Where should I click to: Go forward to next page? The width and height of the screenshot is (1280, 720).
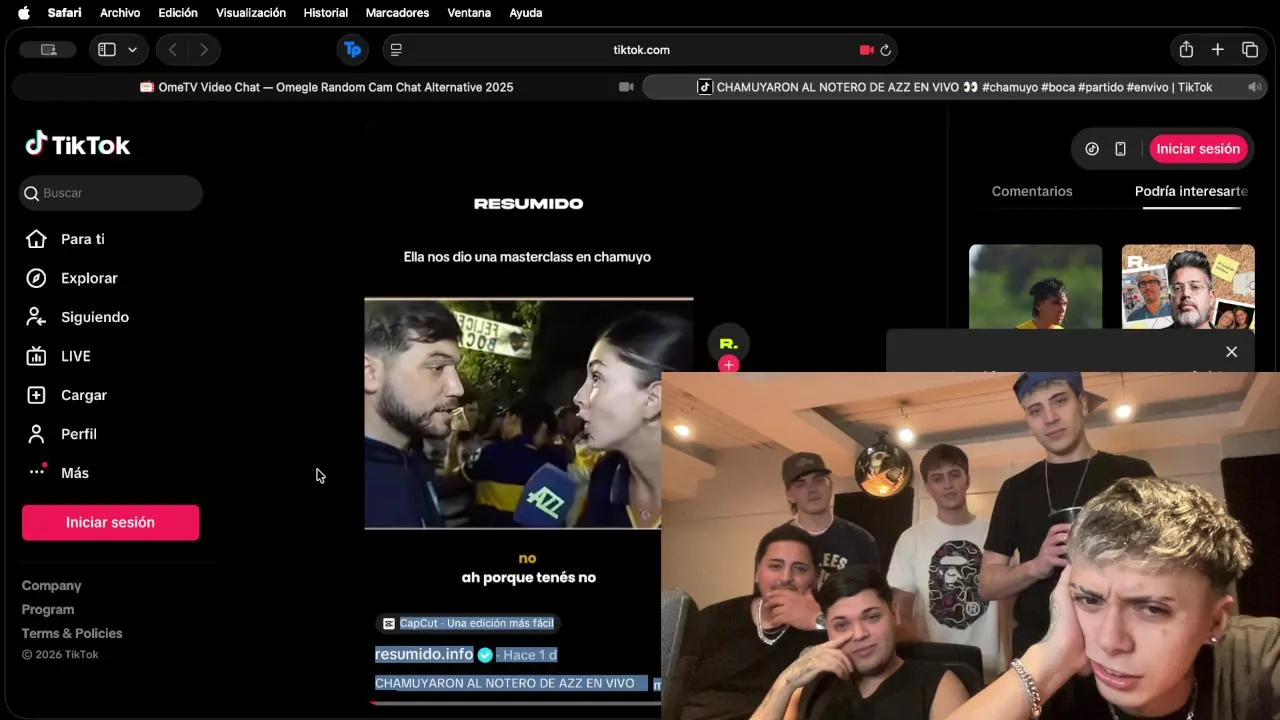coord(204,50)
